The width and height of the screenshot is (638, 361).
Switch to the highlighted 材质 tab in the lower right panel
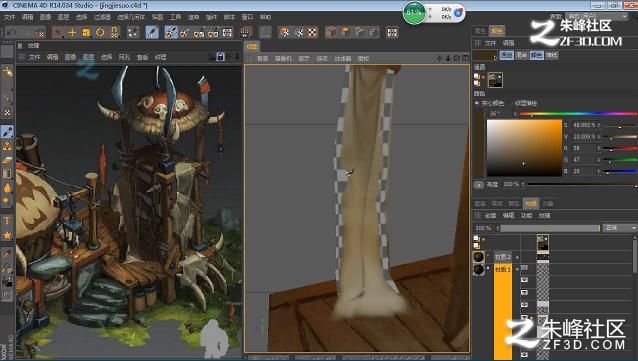pos(530,203)
